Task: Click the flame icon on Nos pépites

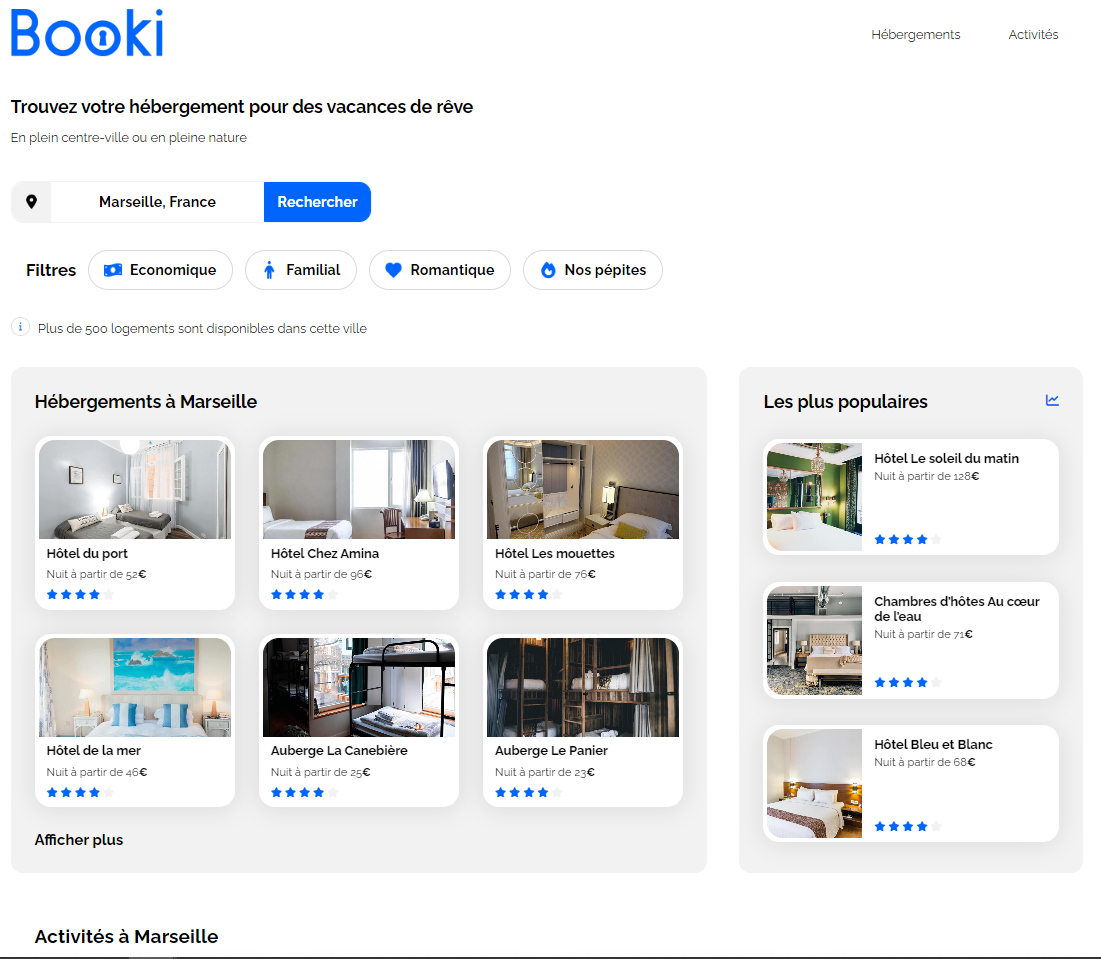Action: coord(547,270)
